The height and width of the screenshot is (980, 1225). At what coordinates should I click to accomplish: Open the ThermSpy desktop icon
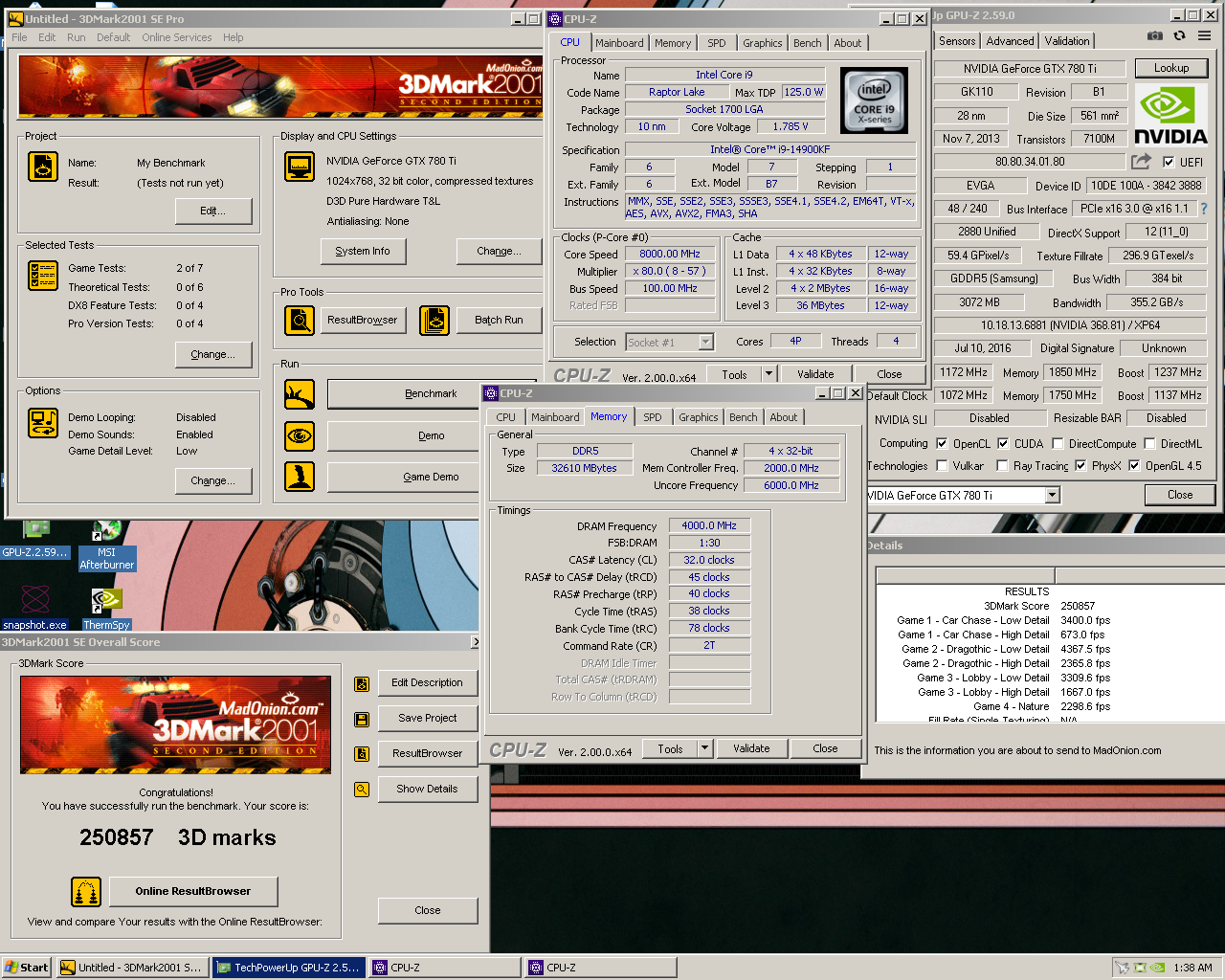106,609
